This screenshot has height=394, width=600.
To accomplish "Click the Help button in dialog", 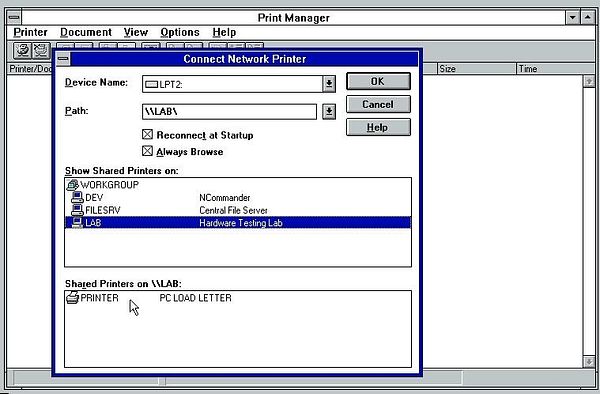I will tap(378, 127).
